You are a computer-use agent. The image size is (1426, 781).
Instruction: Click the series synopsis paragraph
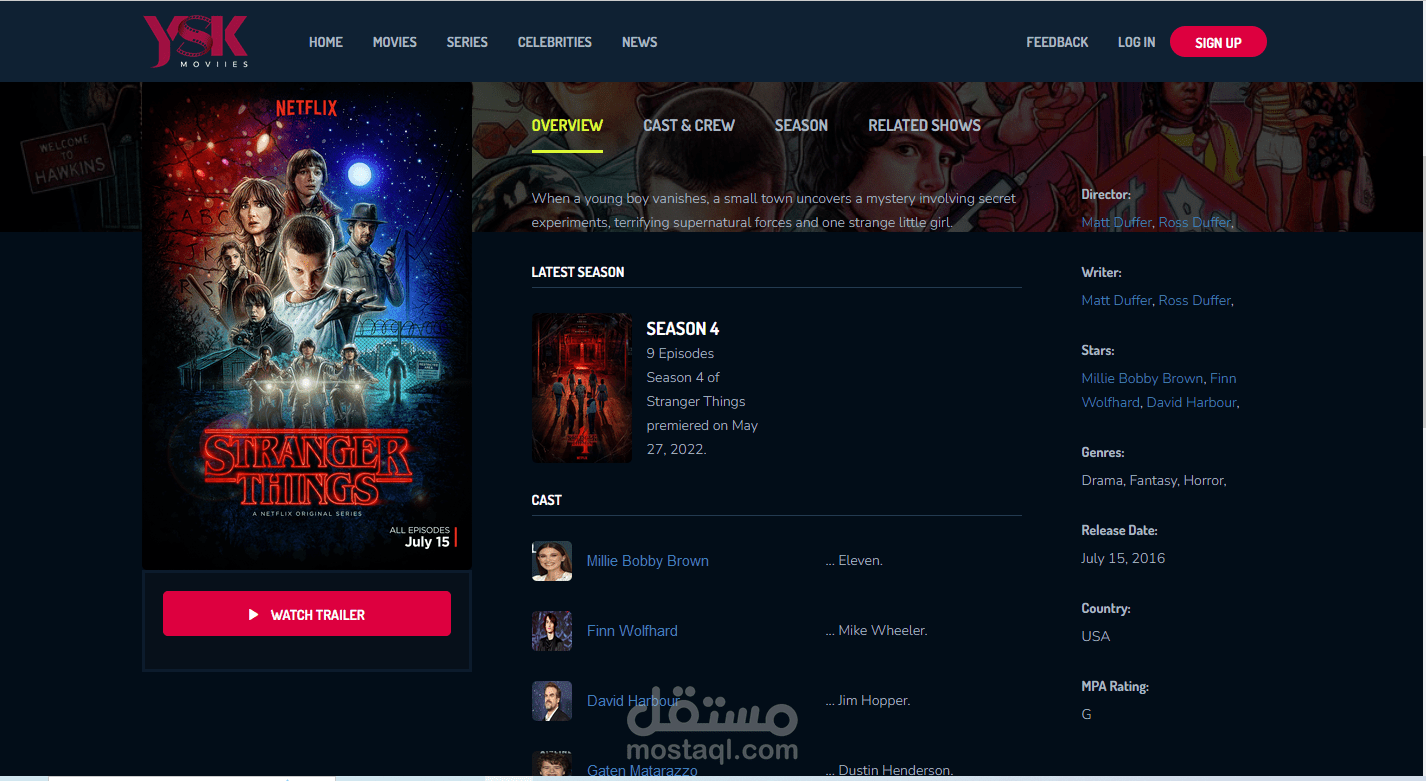(x=774, y=210)
